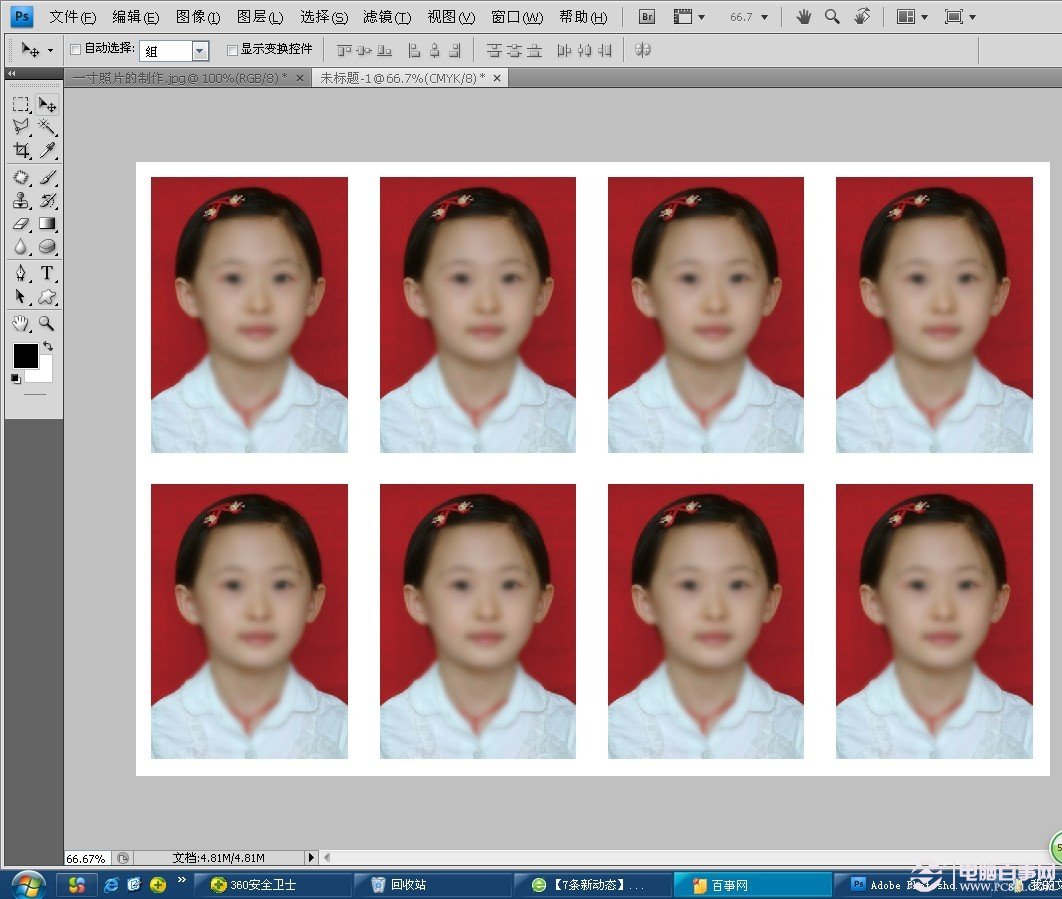Select the Polygonal Lasso tool
Screen dimensions: 1062x899
(x=21, y=127)
